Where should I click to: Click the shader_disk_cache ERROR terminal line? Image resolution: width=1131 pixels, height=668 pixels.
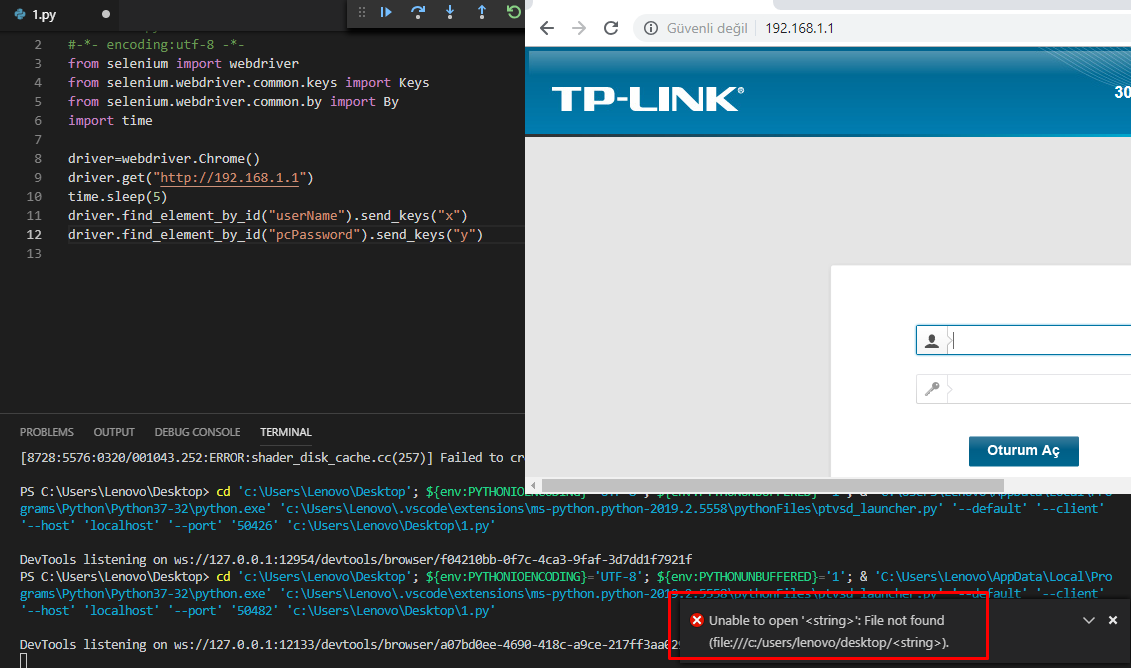coord(272,457)
